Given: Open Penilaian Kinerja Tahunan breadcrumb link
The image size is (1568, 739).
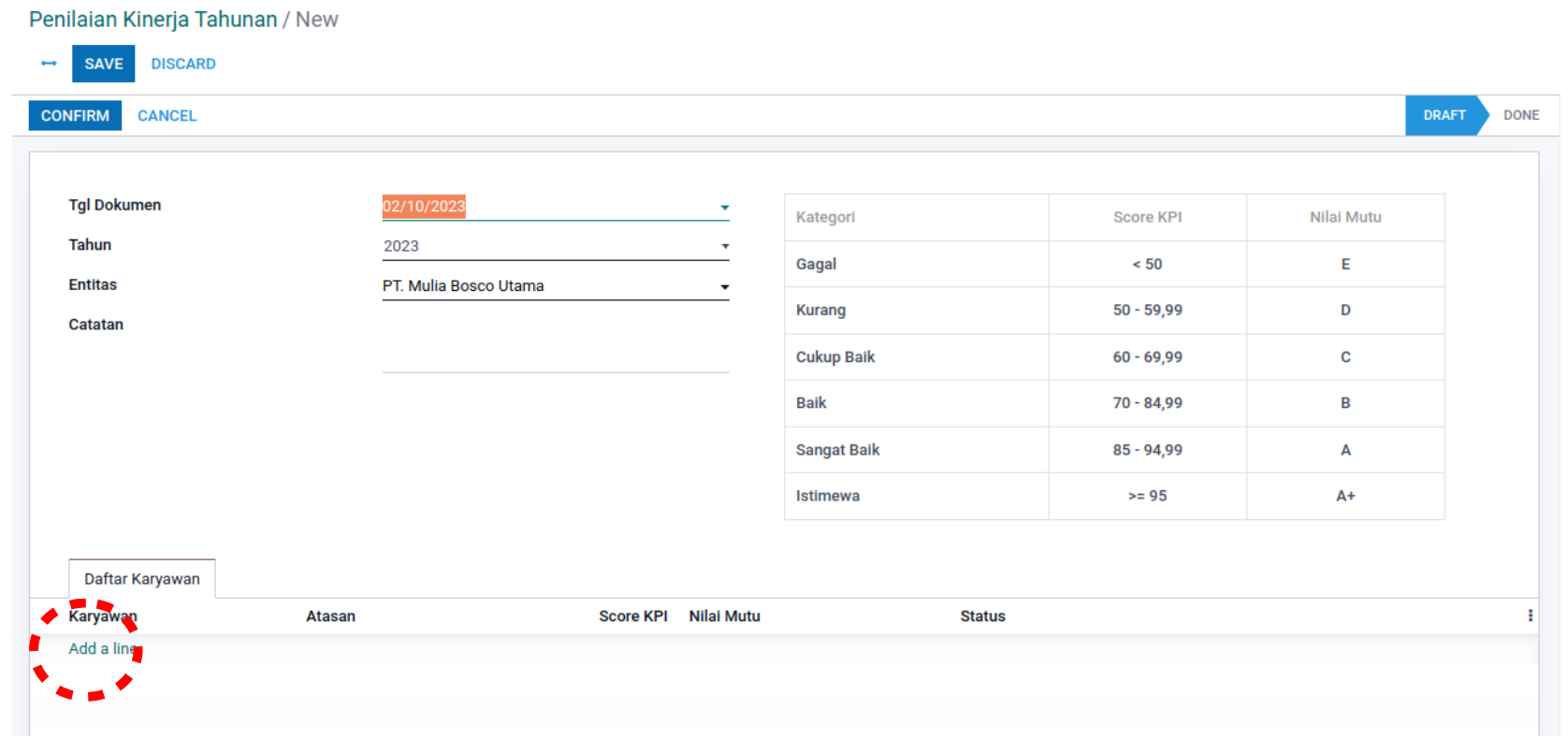Looking at the screenshot, I should (153, 20).
